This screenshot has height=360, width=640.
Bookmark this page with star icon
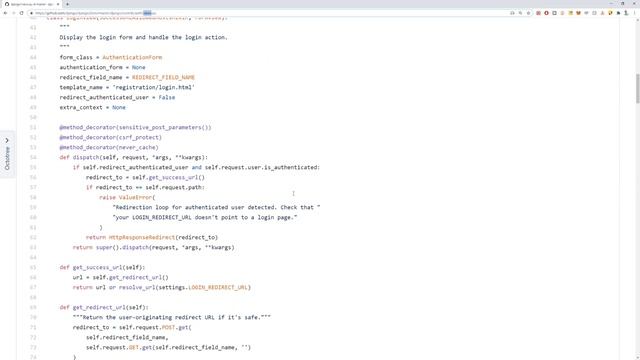point(528,13)
